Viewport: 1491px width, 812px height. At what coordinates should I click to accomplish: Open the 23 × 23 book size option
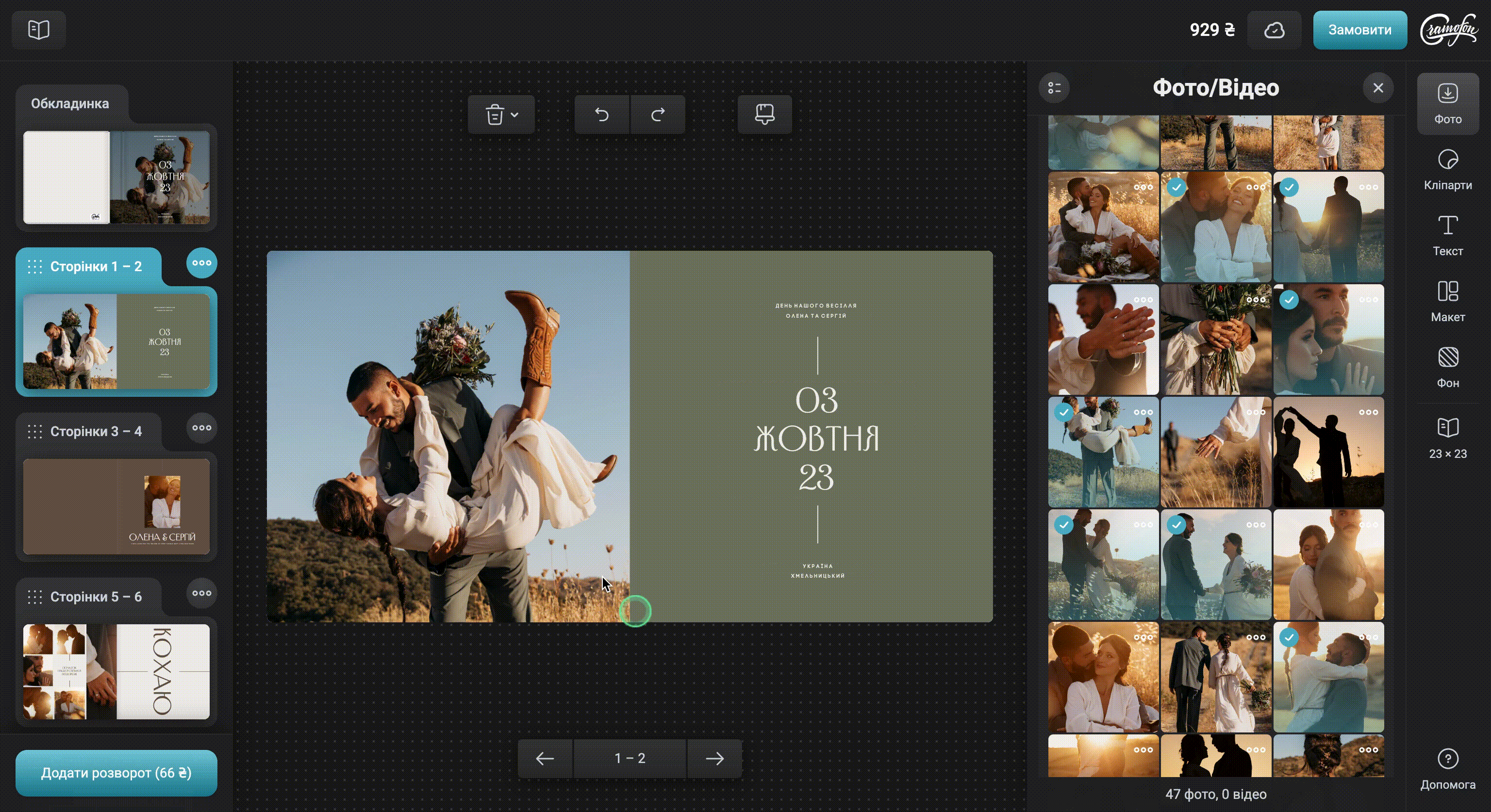tap(1447, 439)
